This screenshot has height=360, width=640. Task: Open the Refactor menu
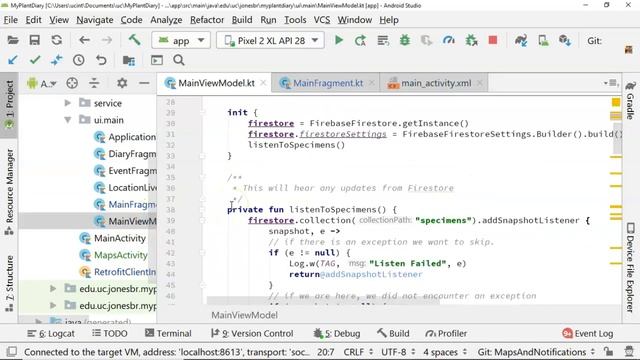point(207,20)
